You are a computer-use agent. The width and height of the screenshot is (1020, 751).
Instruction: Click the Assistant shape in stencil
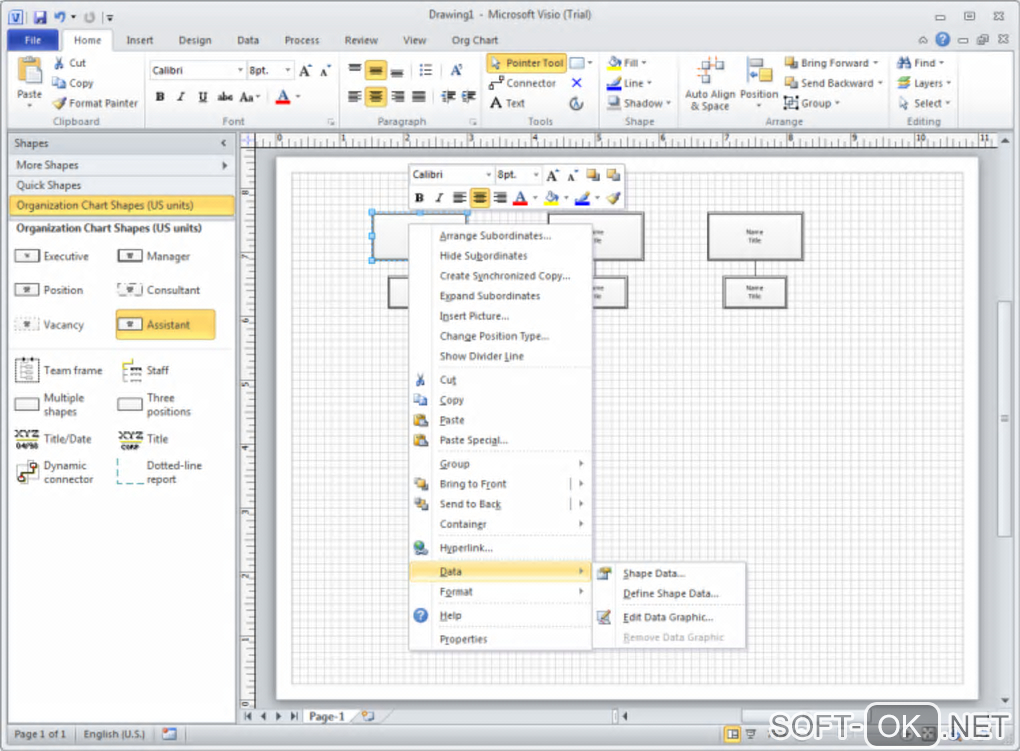tap(166, 324)
